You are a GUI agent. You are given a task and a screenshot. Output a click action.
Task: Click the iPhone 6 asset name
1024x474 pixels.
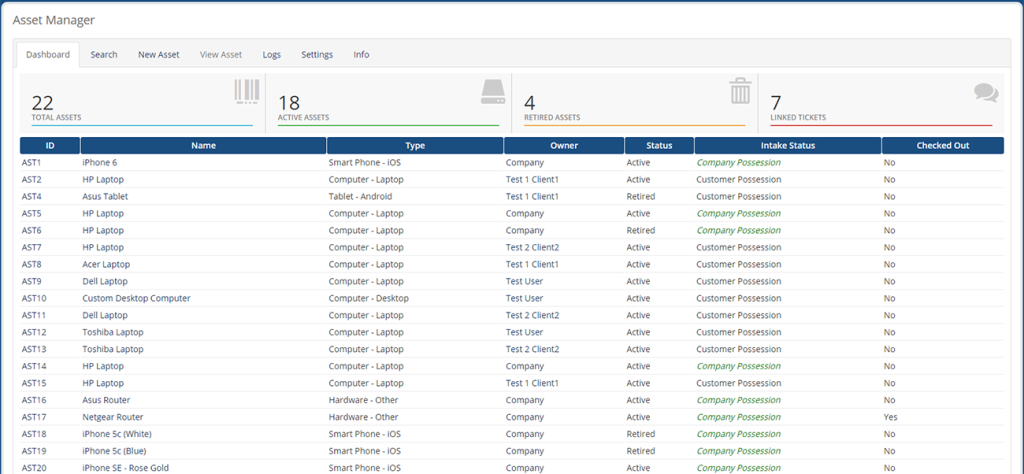point(99,163)
